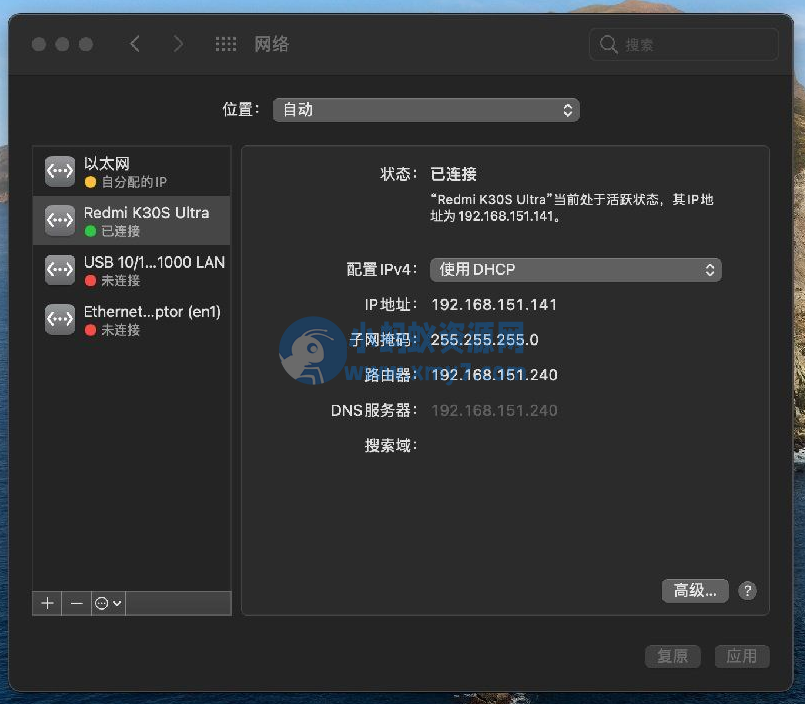This screenshot has width=805, height=704.
Task: Click the IP address 192.168.151.141 value
Action: tap(494, 305)
